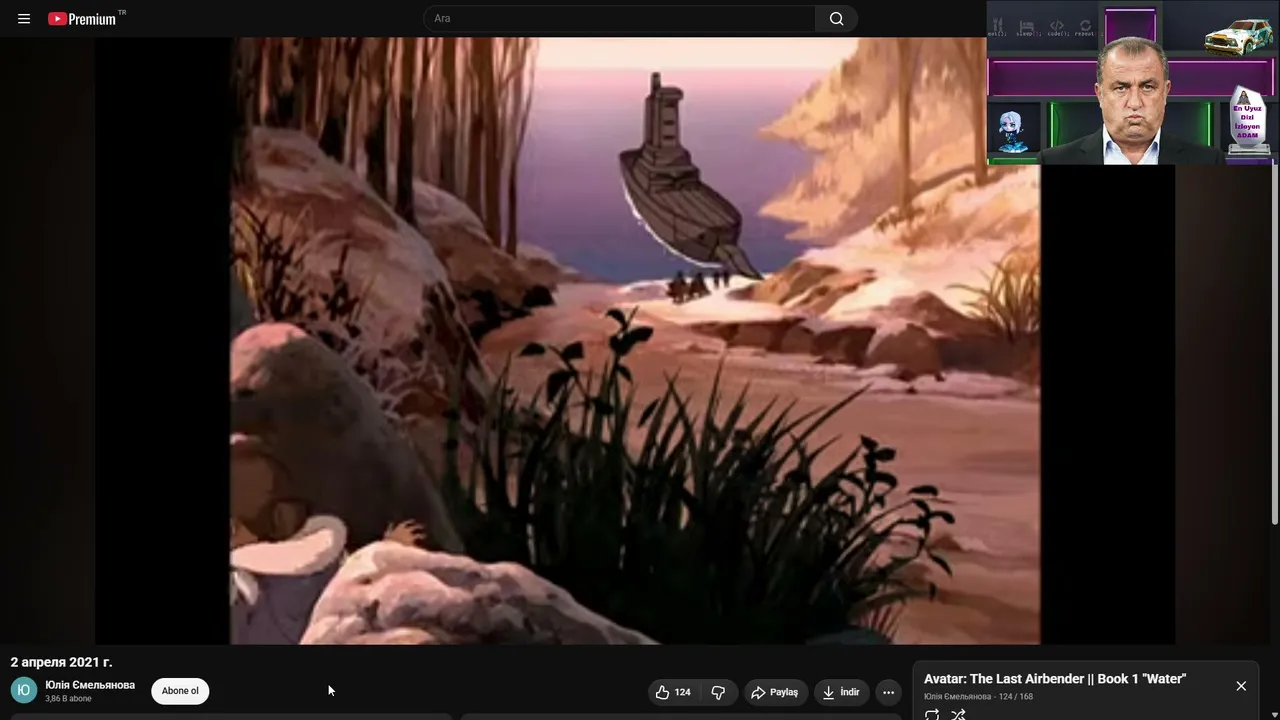
Task: Open the YouTube guide hamburger menu
Action: 24,19
